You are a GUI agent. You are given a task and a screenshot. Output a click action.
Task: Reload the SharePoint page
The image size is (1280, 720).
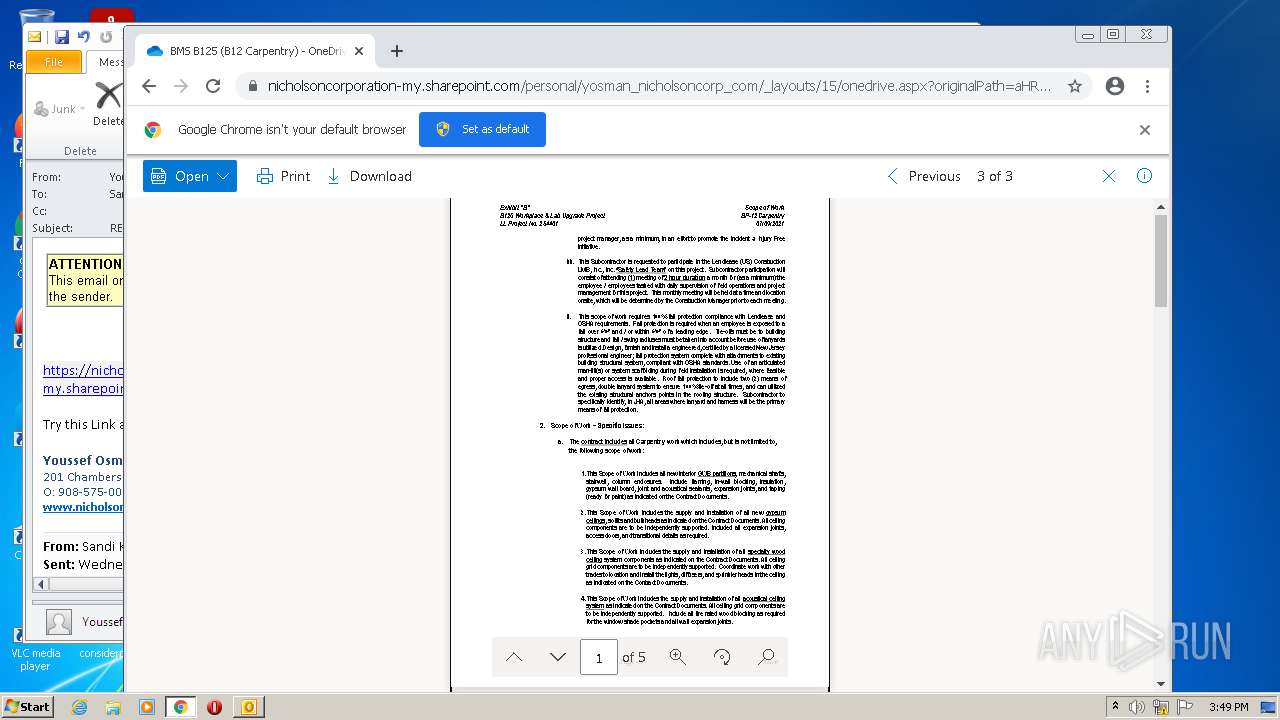(213, 86)
